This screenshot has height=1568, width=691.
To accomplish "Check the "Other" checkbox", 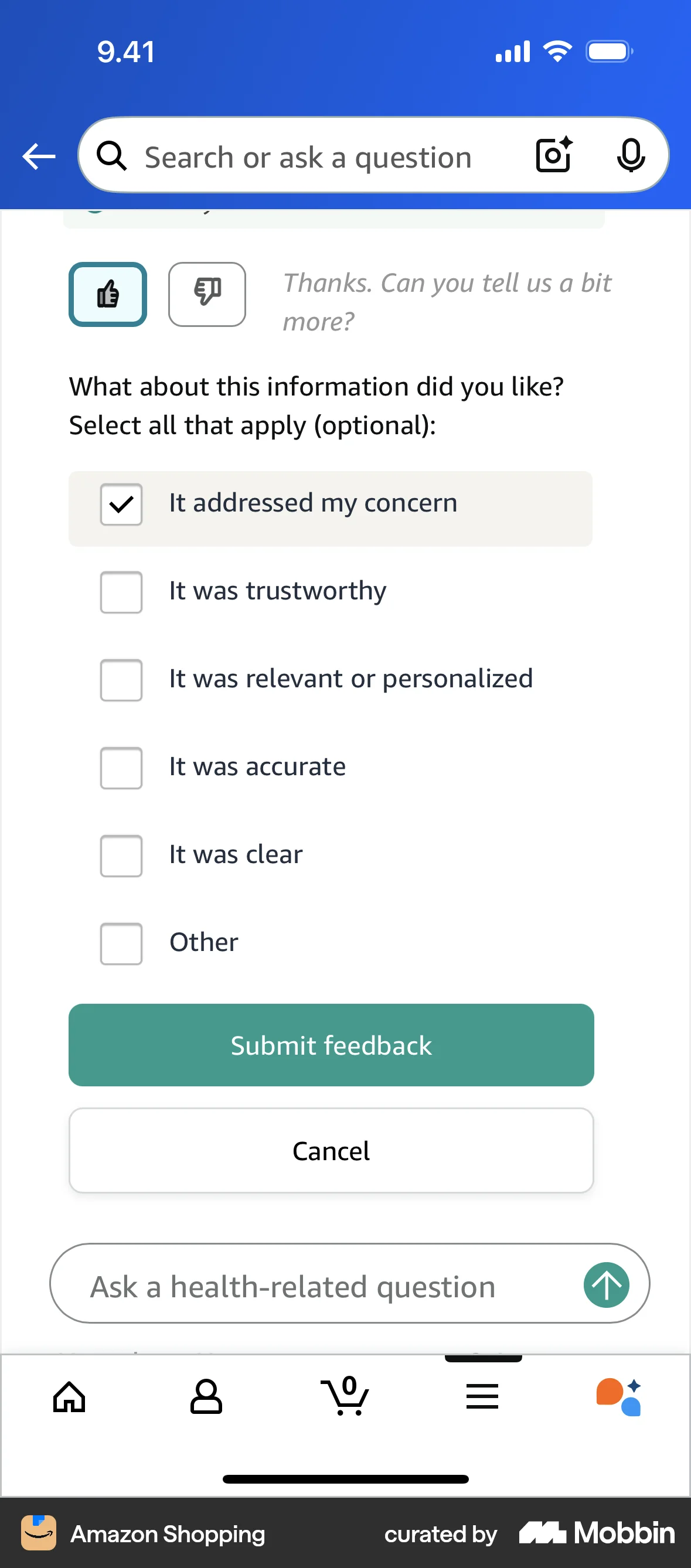I will 121,943.
